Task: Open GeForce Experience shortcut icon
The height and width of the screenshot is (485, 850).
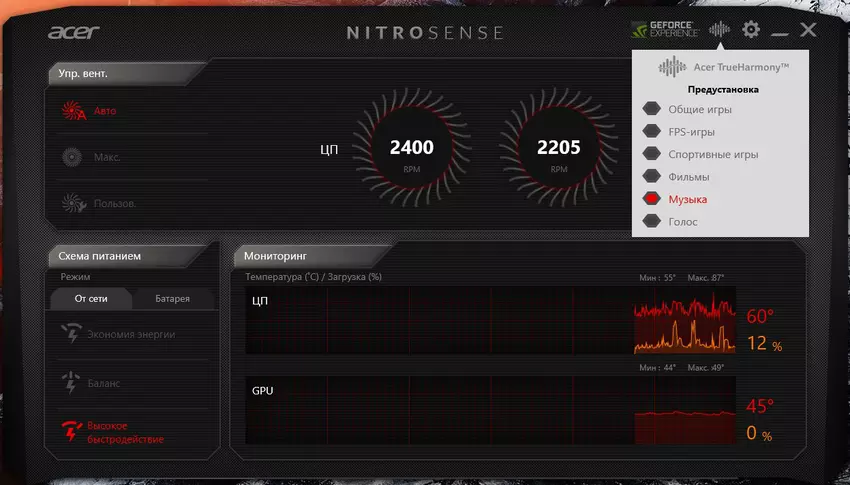Action: click(x=665, y=30)
